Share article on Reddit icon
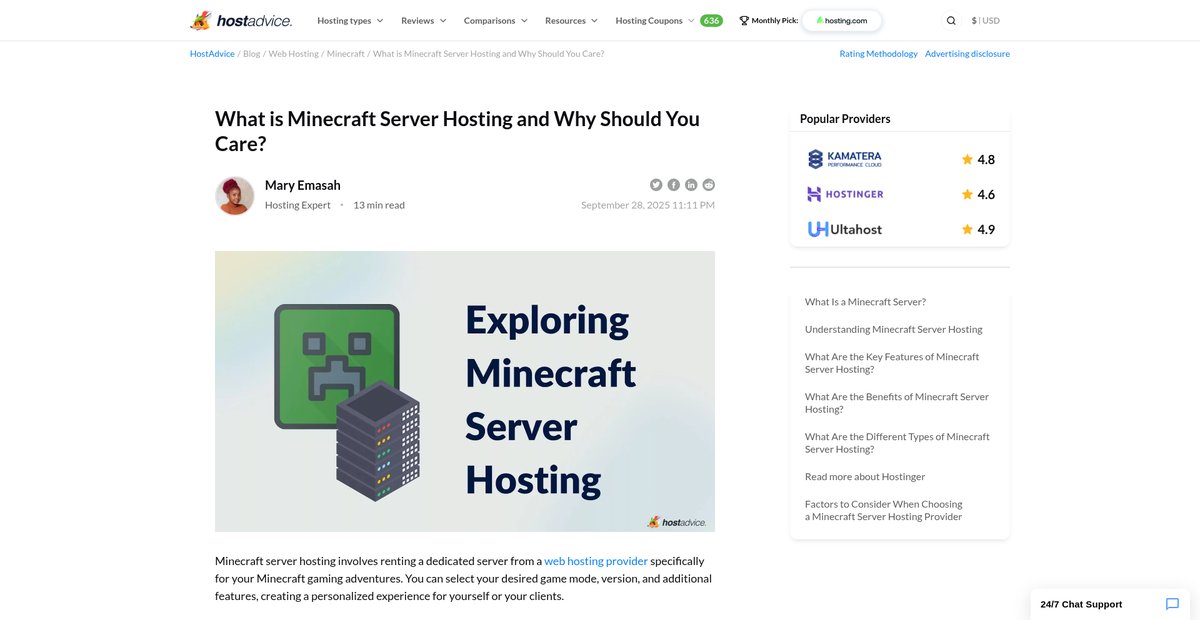The image size is (1200, 620). [x=709, y=185]
